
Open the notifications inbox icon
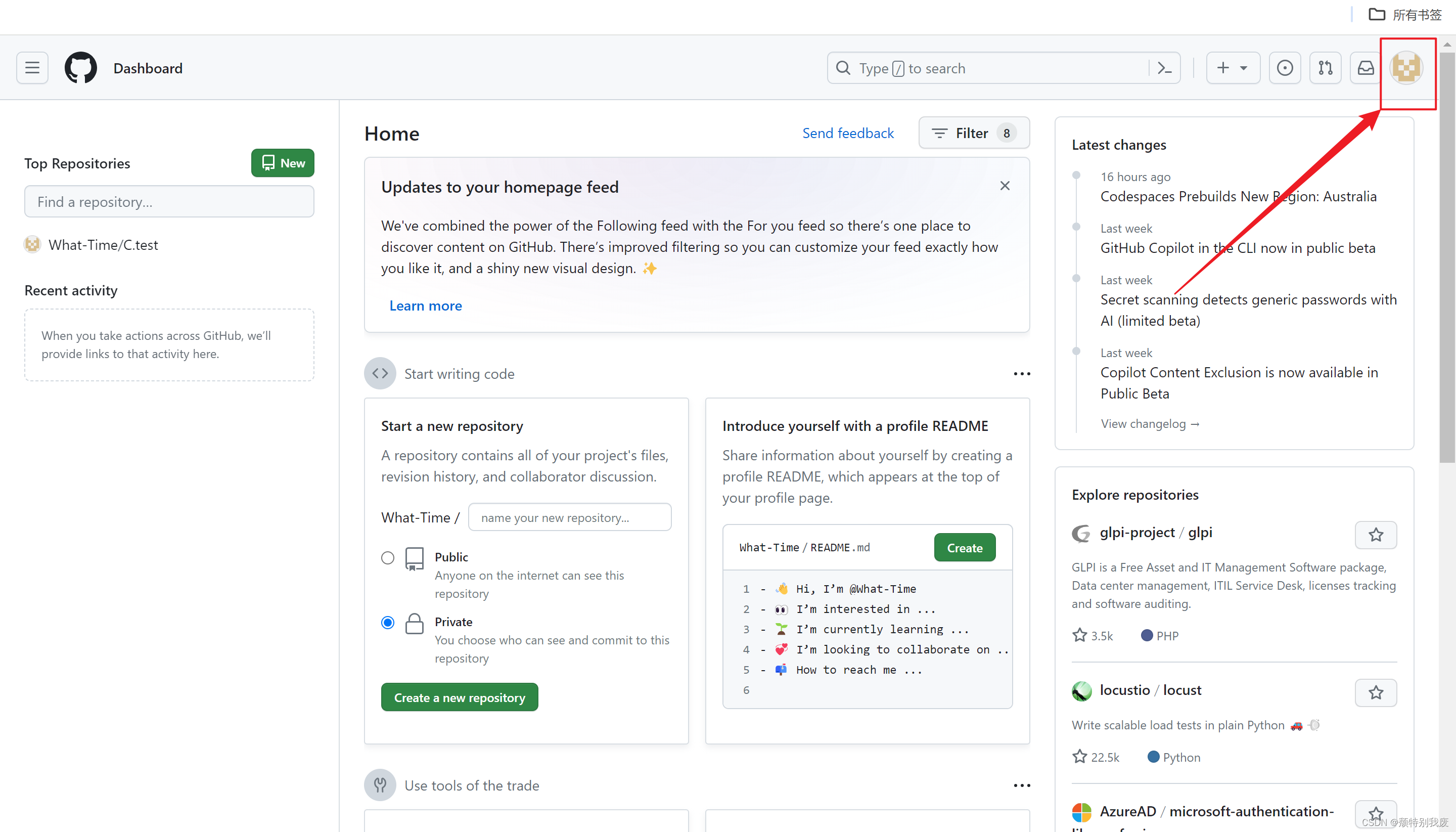[x=1365, y=67]
